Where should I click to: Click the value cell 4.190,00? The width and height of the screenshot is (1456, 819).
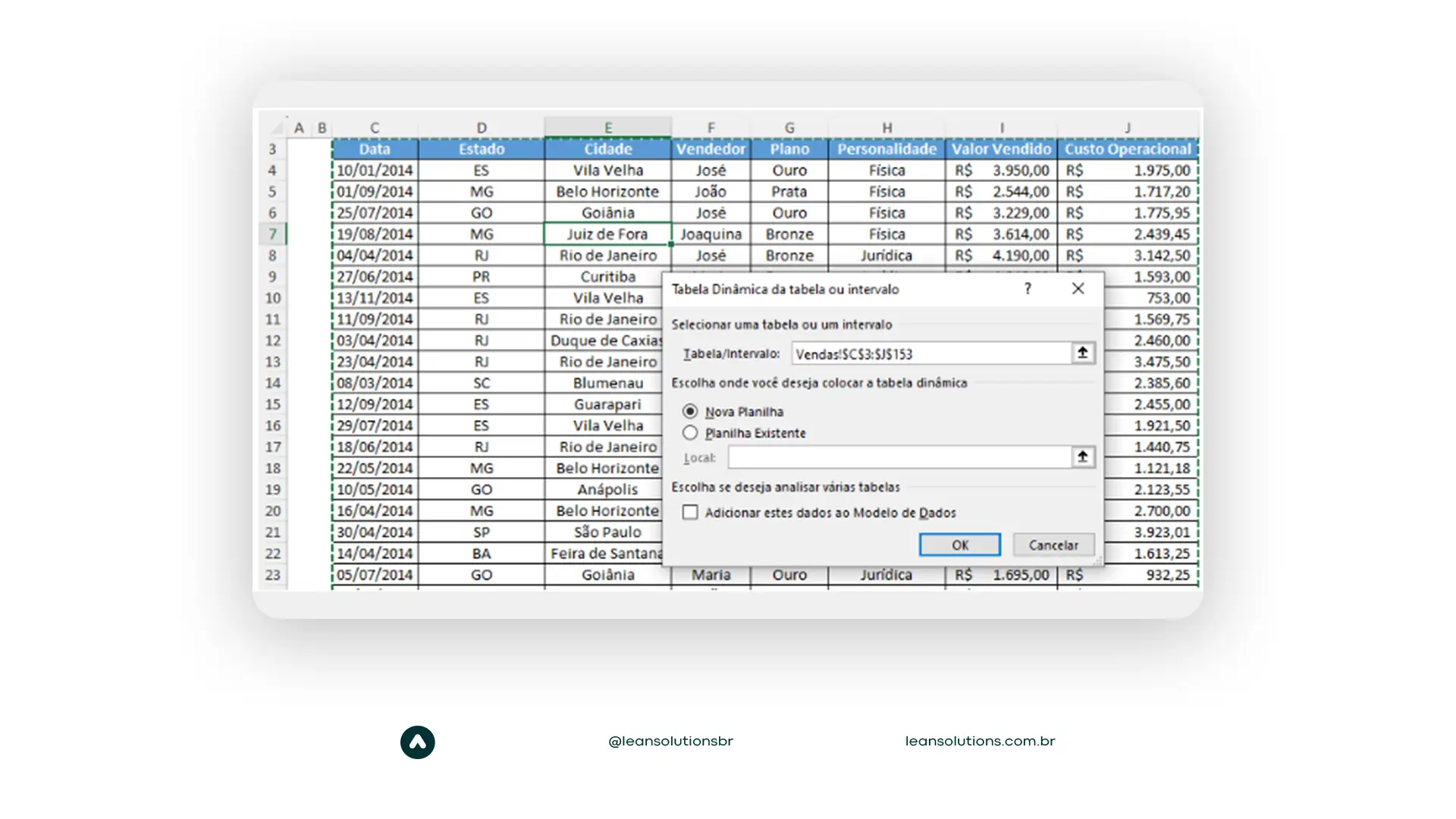tap(1002, 255)
